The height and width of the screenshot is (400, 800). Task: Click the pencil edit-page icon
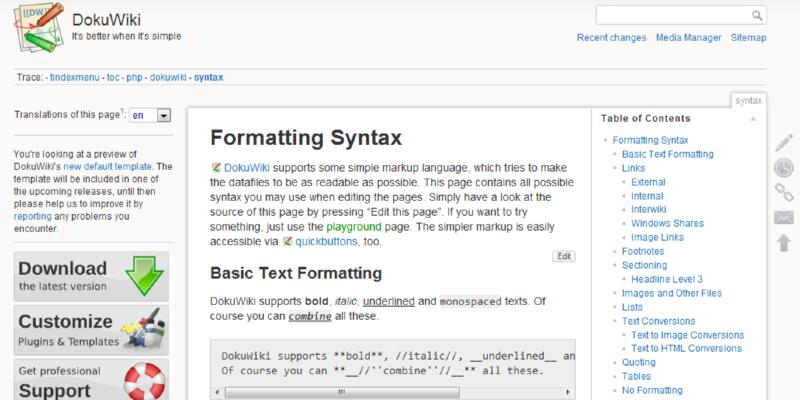click(x=784, y=142)
